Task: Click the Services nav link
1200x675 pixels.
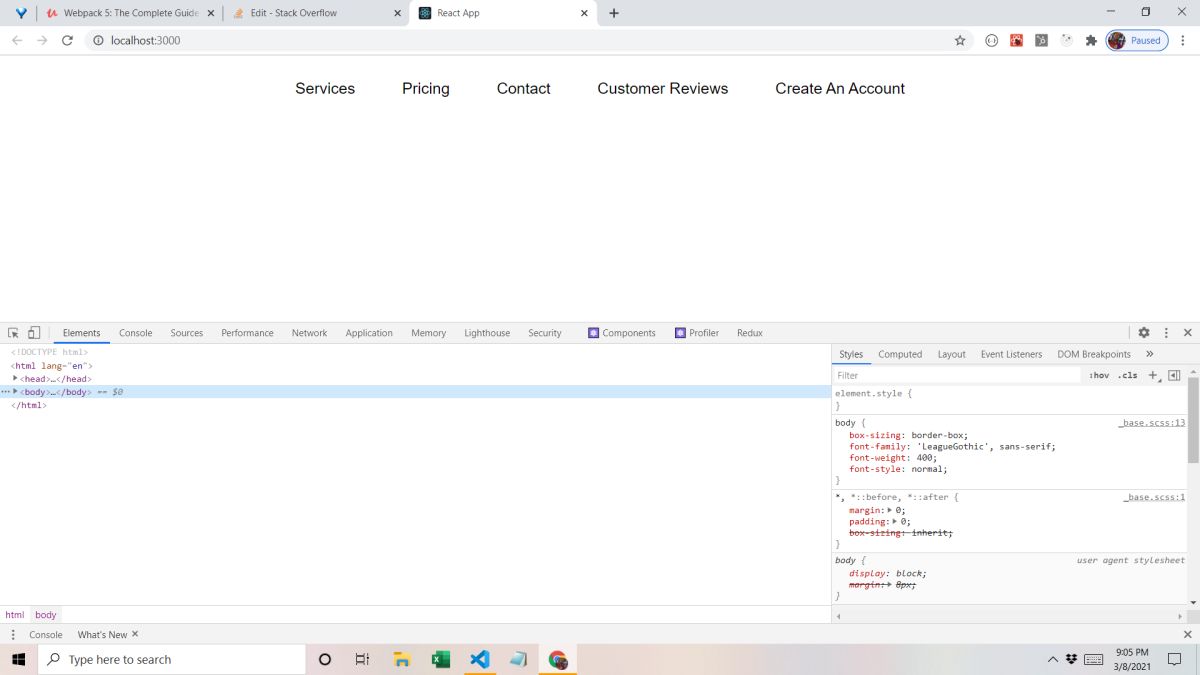Action: coord(325,88)
